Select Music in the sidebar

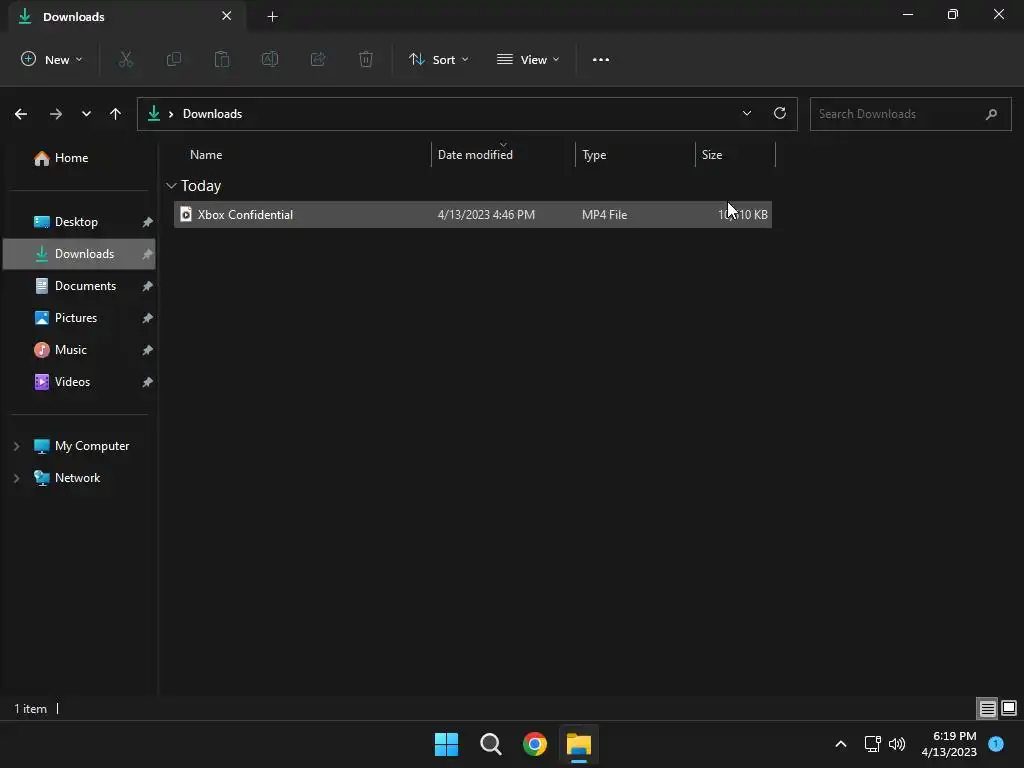[71, 350]
